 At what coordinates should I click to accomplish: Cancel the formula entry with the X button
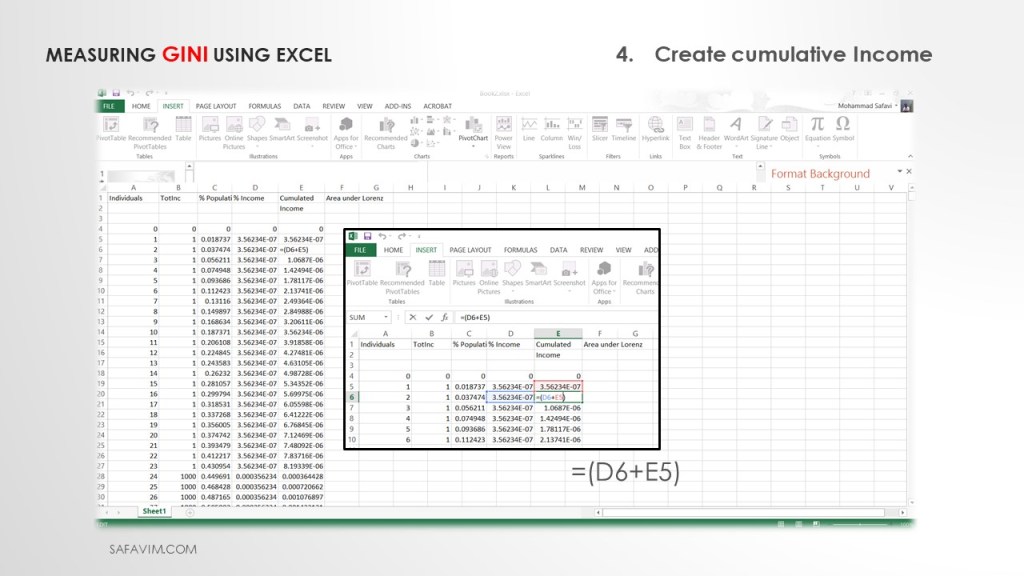pos(412,317)
